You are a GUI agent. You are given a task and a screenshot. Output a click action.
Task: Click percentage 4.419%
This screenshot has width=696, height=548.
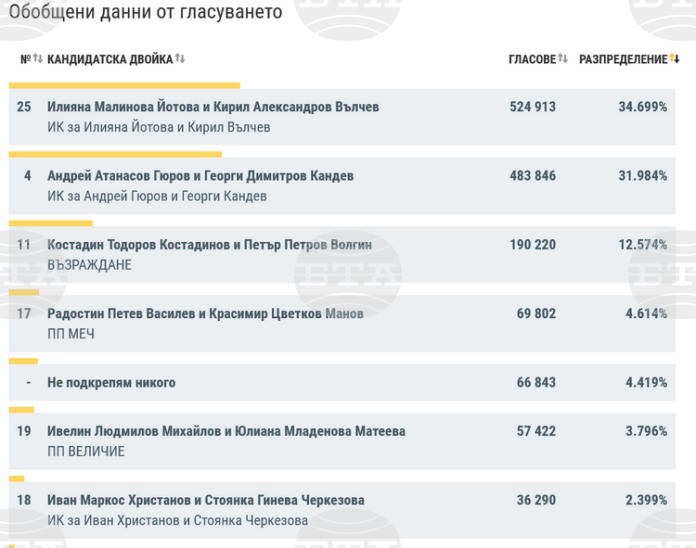646,382
